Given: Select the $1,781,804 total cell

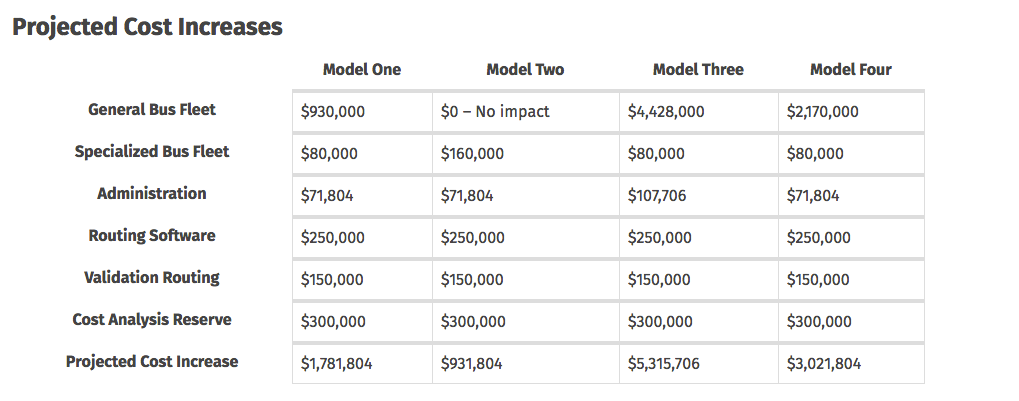Looking at the screenshot, I should coord(337,364).
